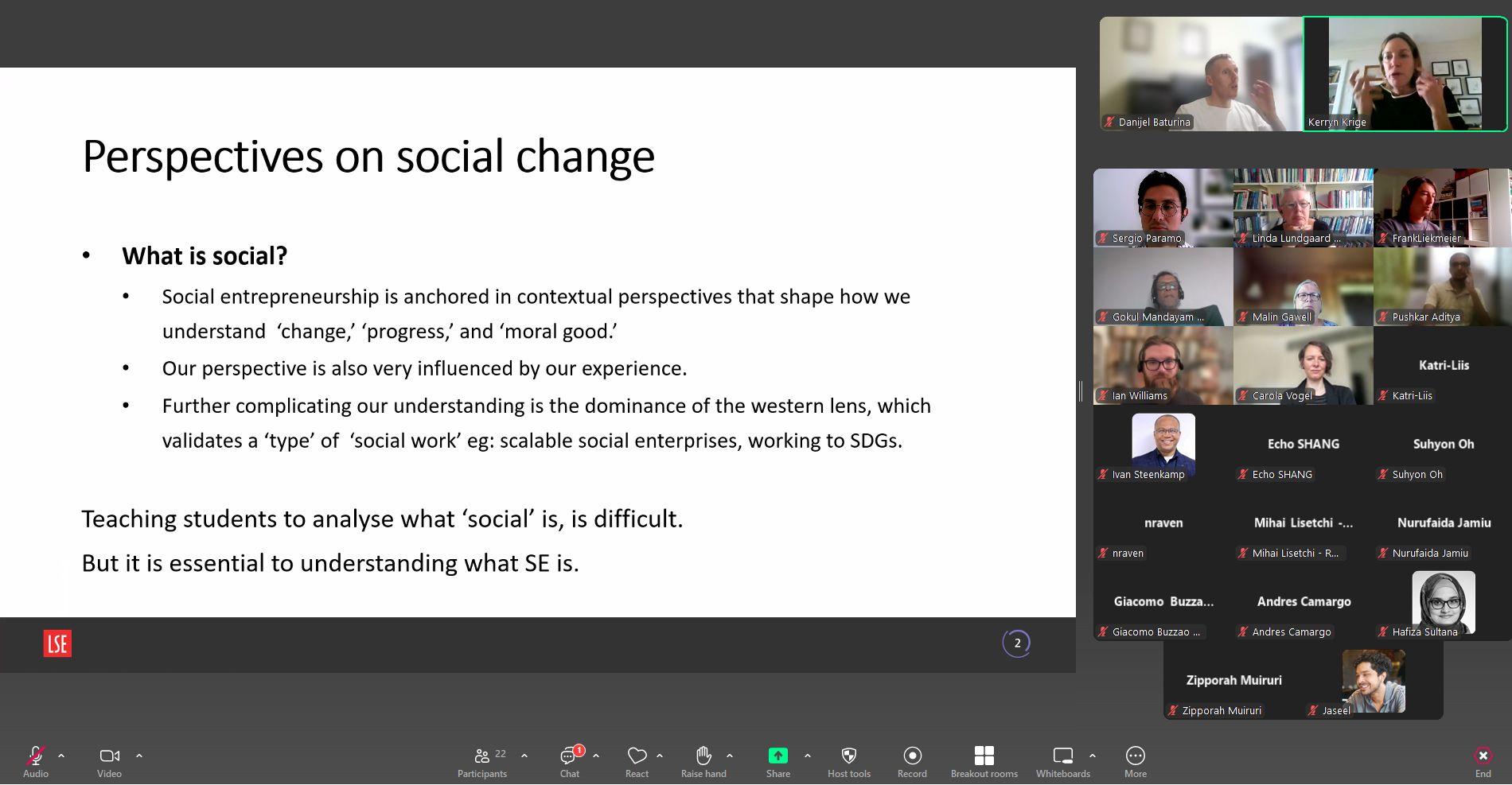Click the LSE logo on the slide

pos(57,644)
